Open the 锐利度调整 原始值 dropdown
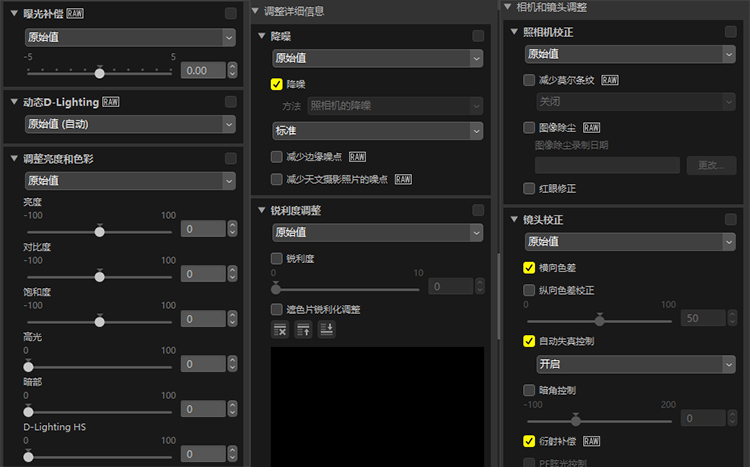 (378, 233)
